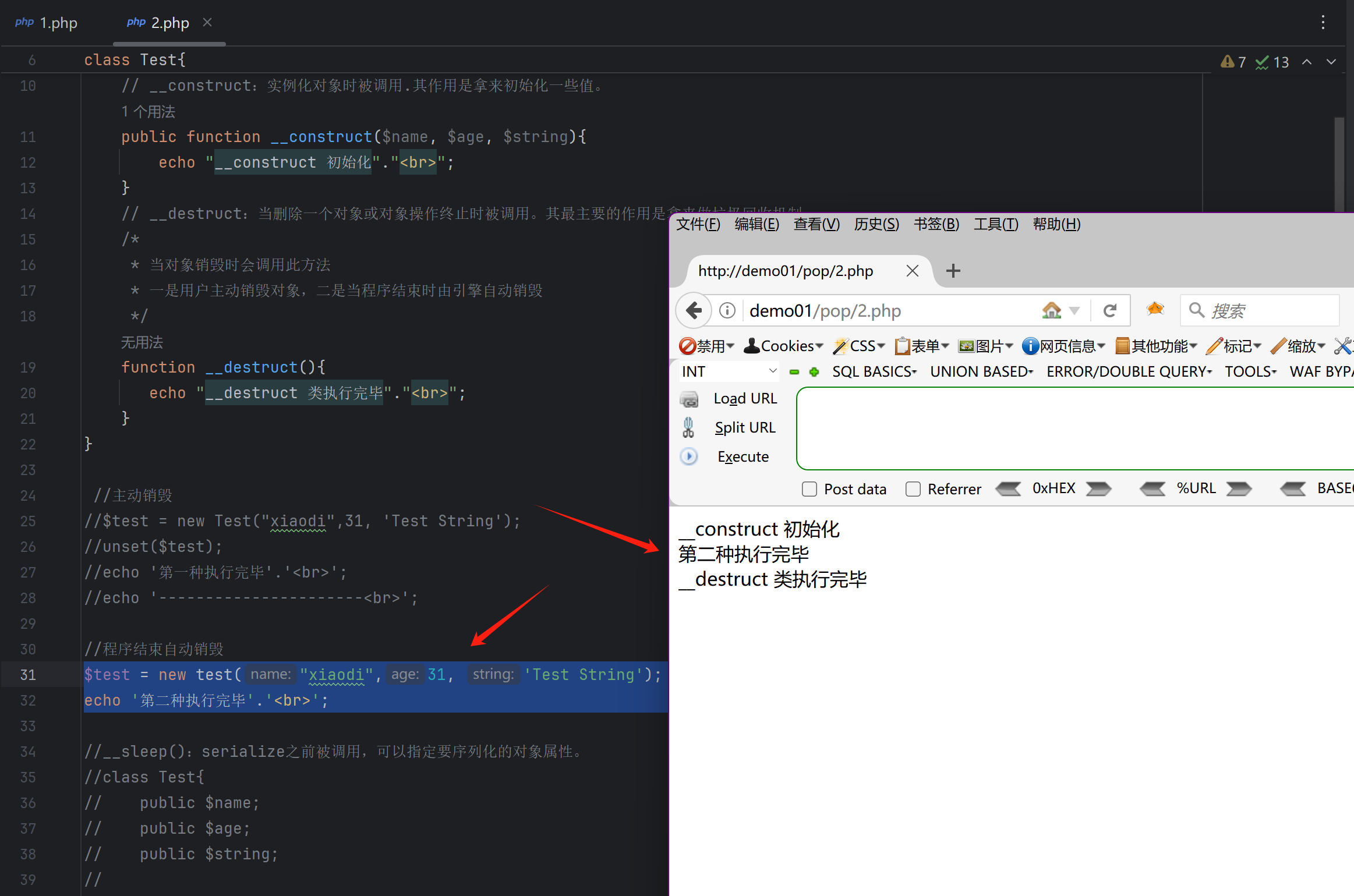The height and width of the screenshot is (896, 1354).
Task: Click the home icon in address bar
Action: pyautogui.click(x=1051, y=310)
